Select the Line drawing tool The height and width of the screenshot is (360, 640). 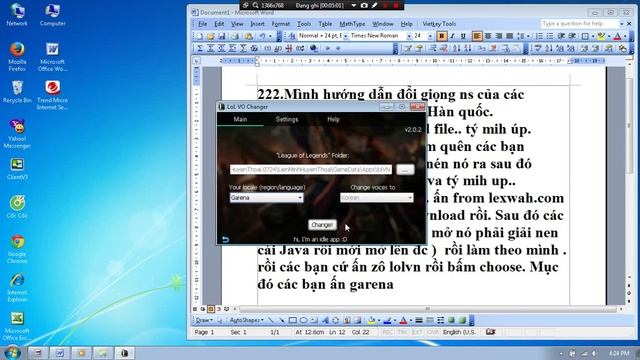(271, 320)
